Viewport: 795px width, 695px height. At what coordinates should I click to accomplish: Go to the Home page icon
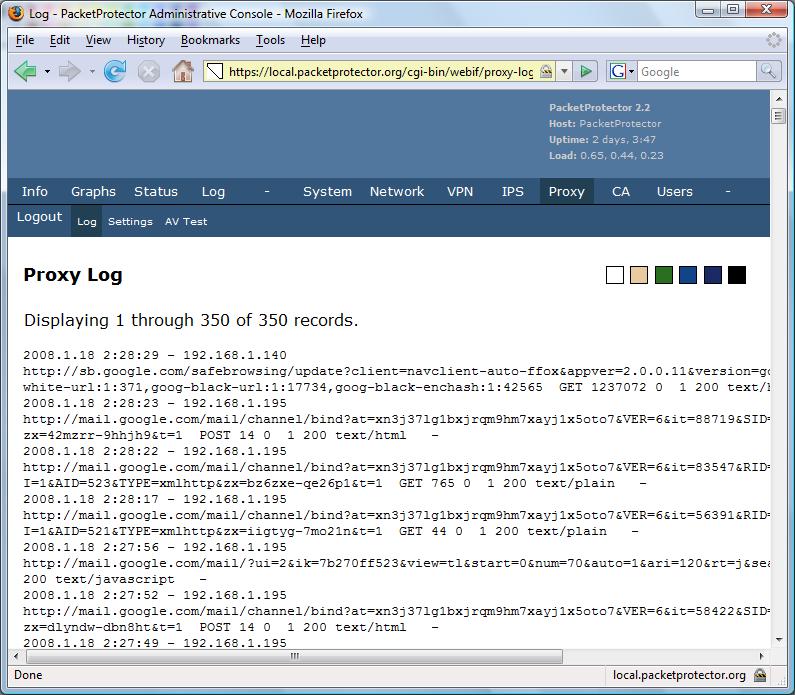(x=183, y=71)
